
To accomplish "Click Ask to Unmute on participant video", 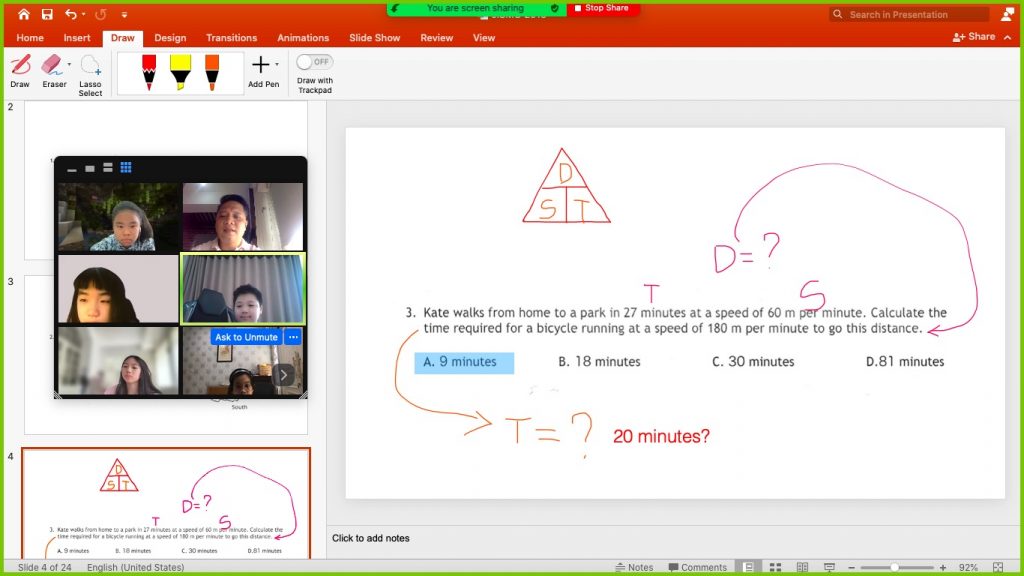I will (246, 337).
